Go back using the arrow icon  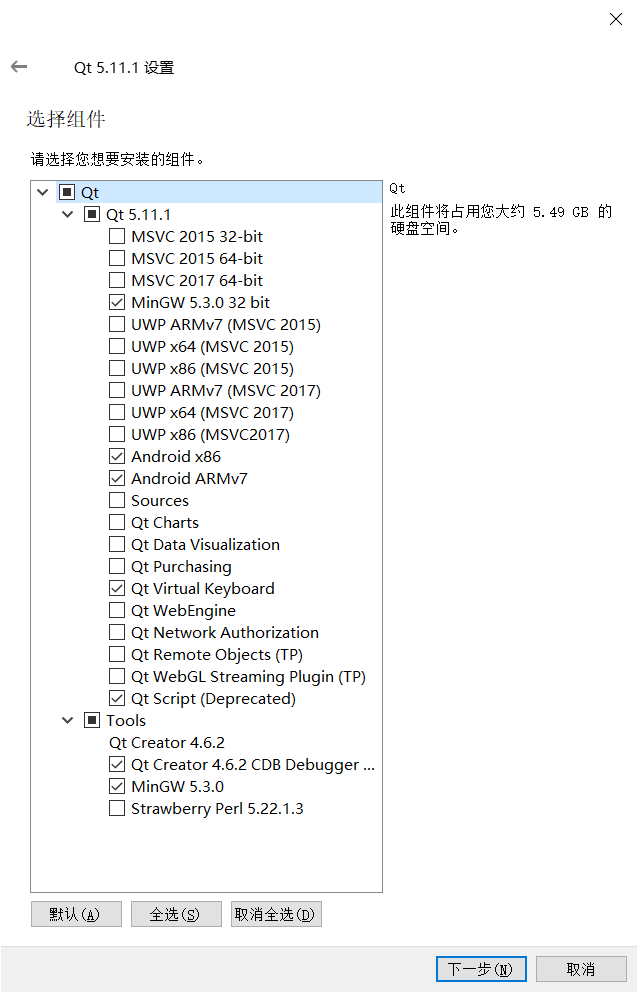click(x=19, y=66)
